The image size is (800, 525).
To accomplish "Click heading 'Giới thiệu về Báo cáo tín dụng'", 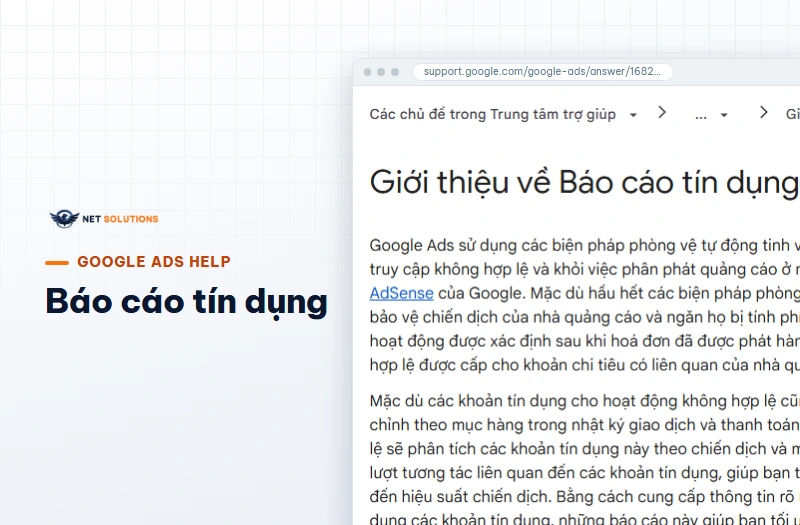I will (x=584, y=182).
